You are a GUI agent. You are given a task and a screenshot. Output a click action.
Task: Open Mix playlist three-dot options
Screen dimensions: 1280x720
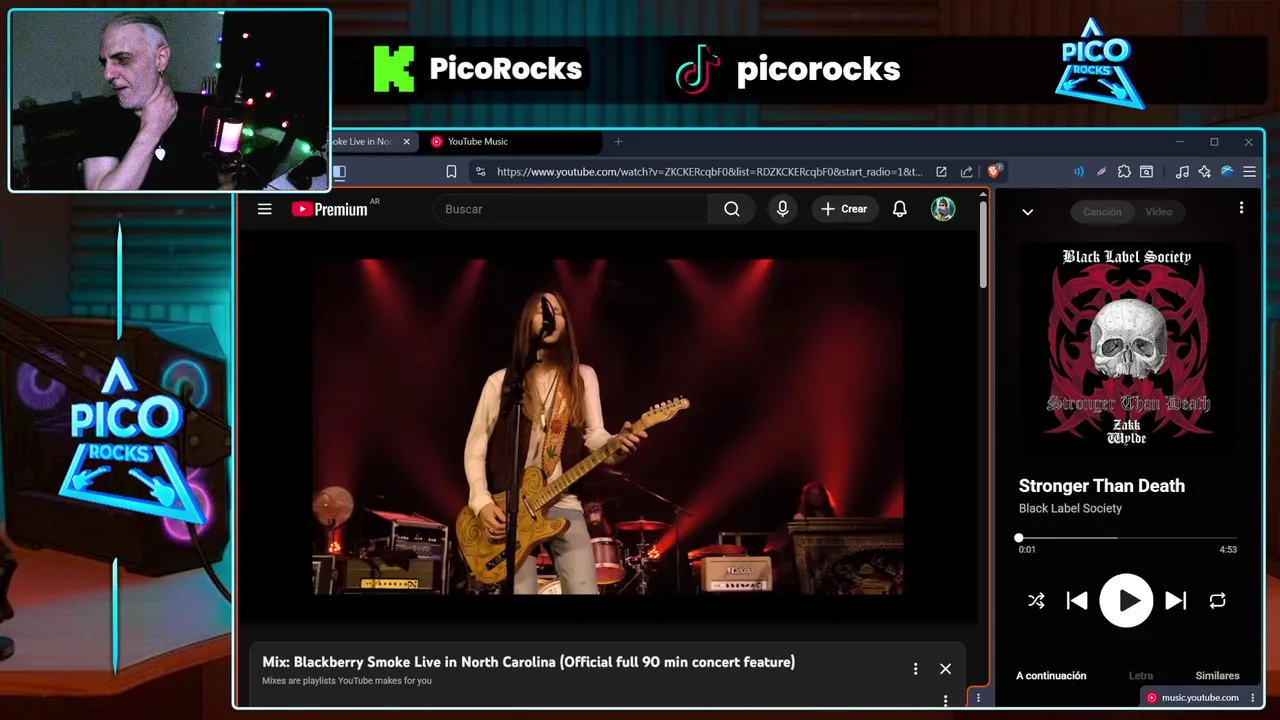[915, 669]
